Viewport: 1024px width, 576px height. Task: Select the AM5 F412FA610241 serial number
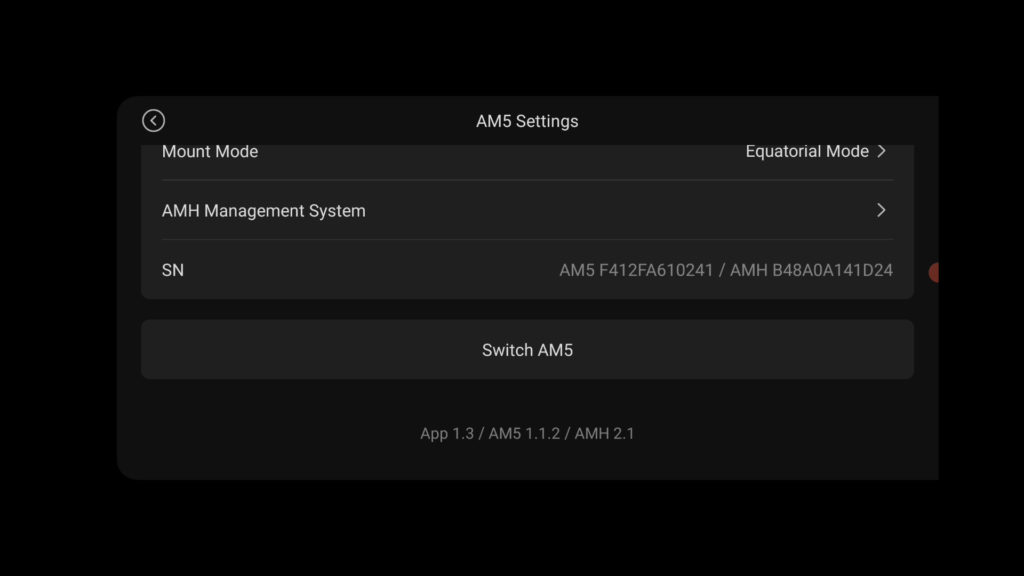tap(636, 270)
